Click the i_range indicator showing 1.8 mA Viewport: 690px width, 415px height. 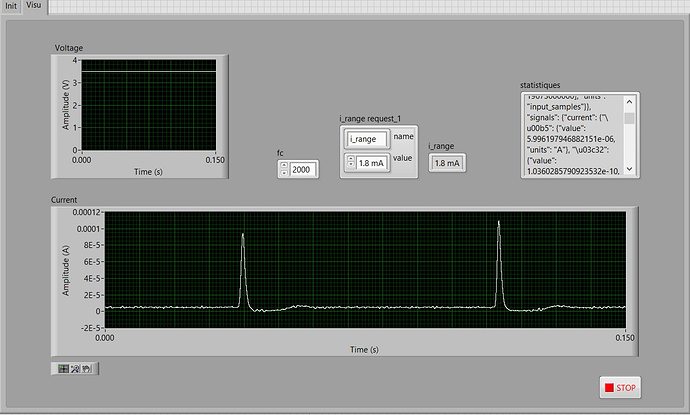447,163
